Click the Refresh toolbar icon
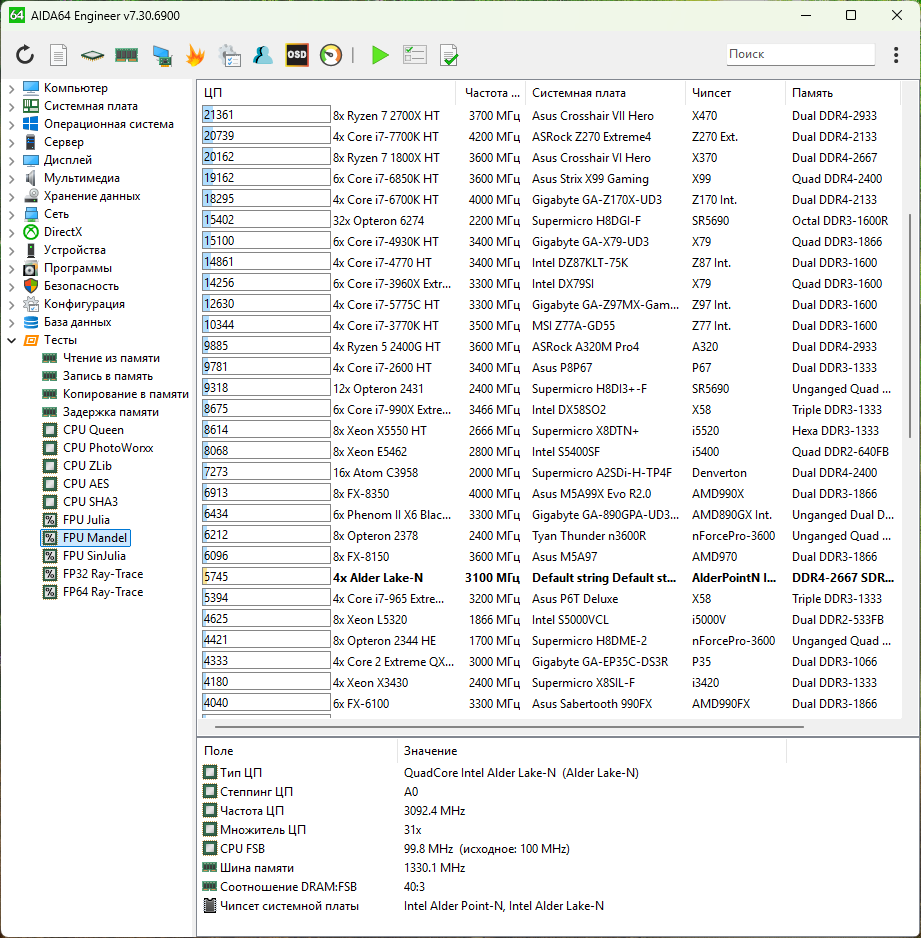The image size is (921, 938). (x=25, y=55)
